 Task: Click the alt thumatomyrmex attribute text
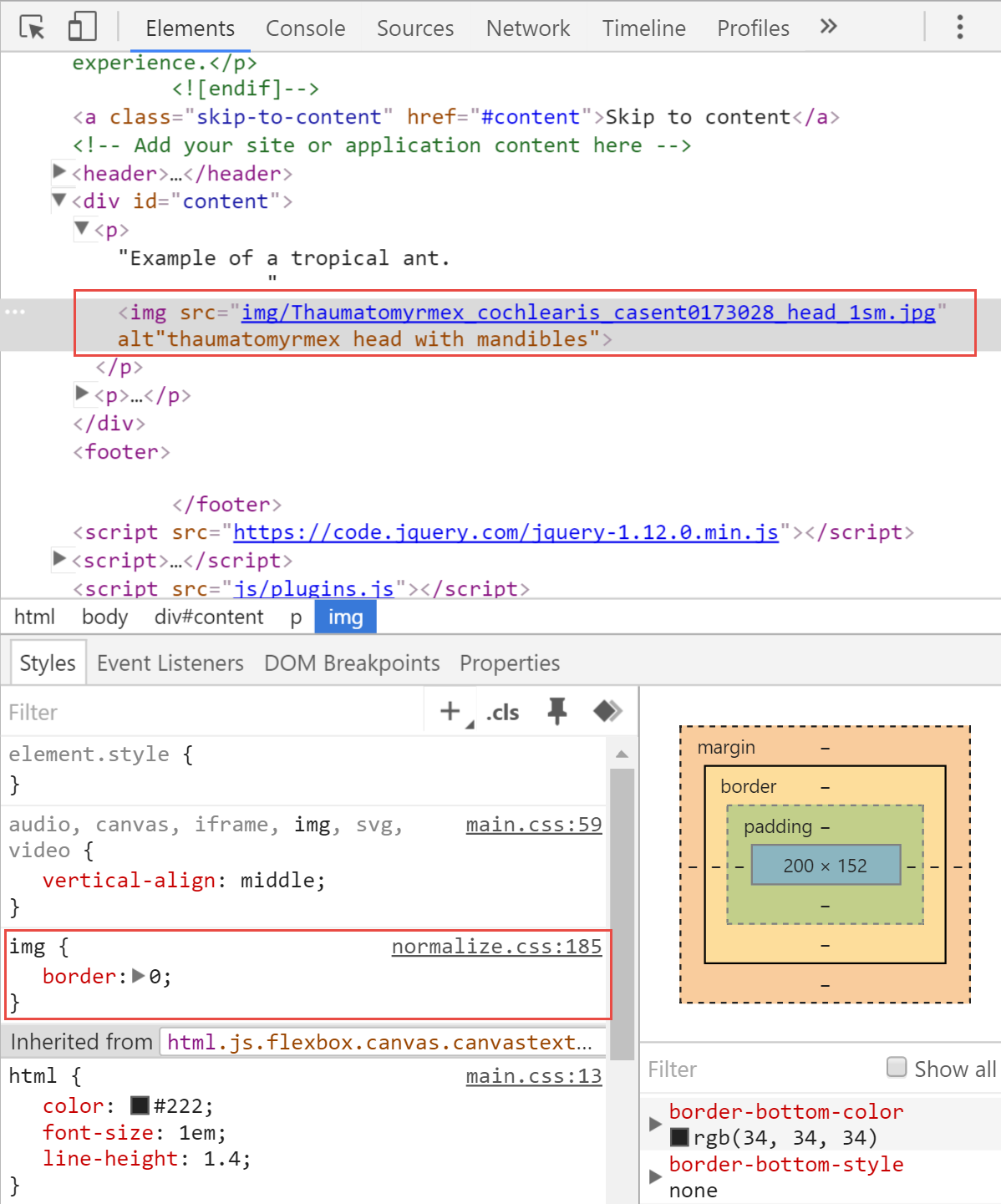point(358,339)
